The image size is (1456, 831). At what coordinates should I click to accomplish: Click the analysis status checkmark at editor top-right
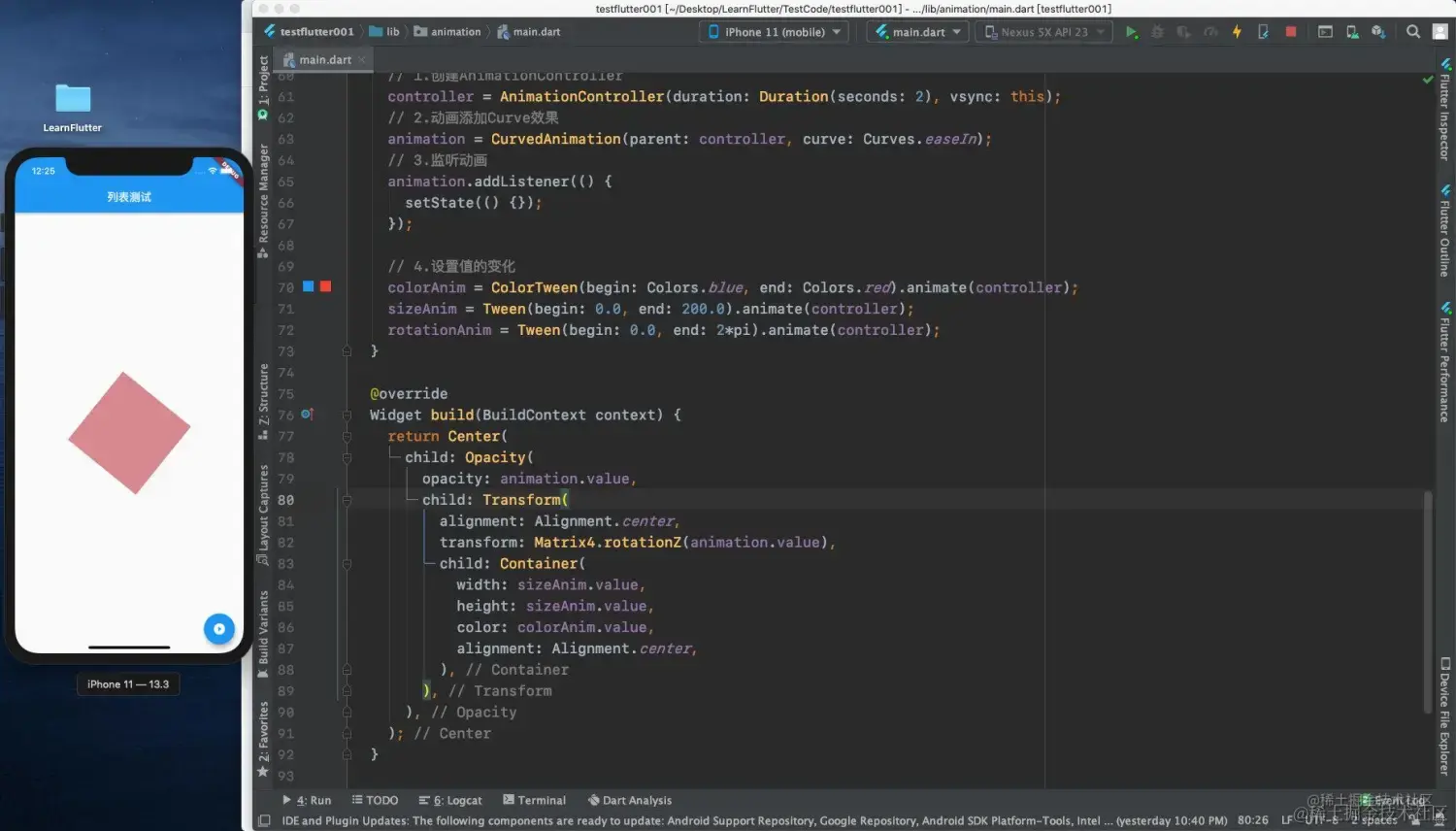coord(1428,80)
